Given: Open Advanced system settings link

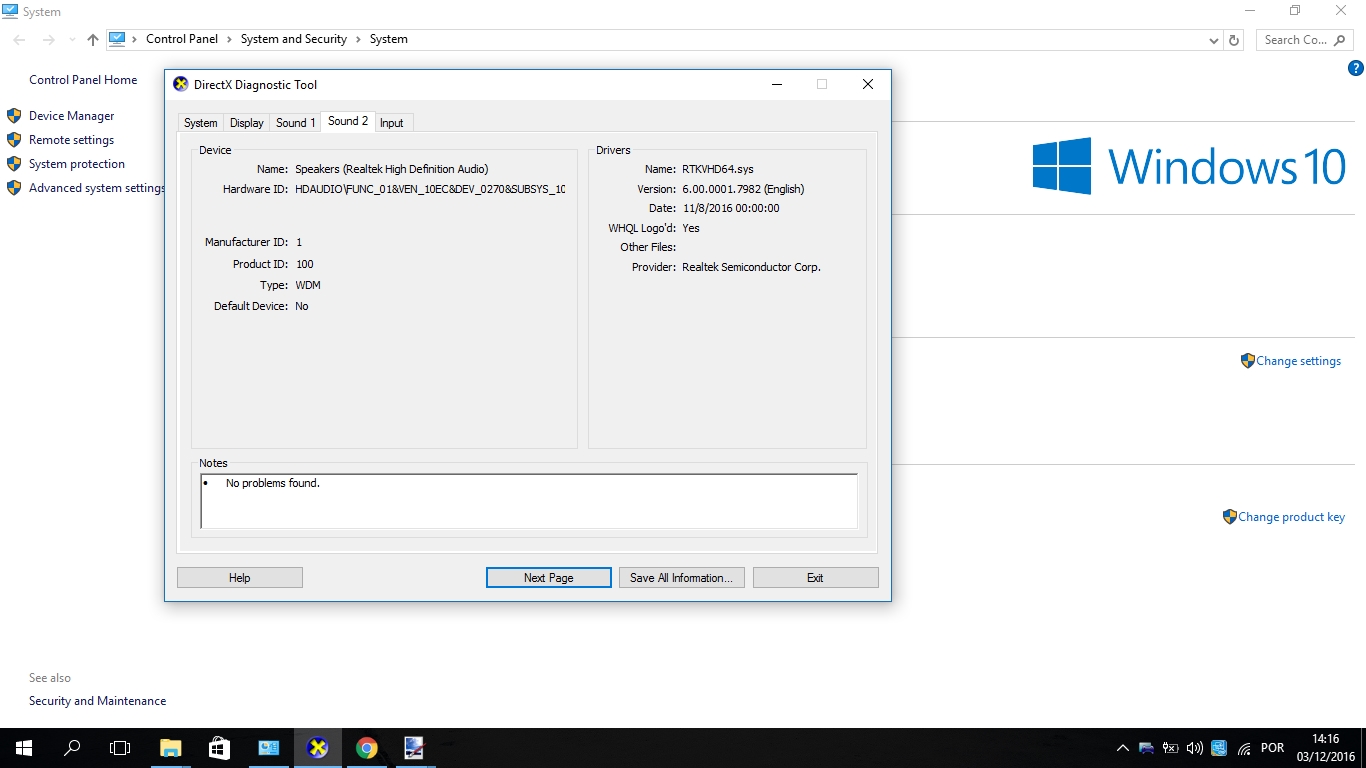Looking at the screenshot, I should (97, 188).
